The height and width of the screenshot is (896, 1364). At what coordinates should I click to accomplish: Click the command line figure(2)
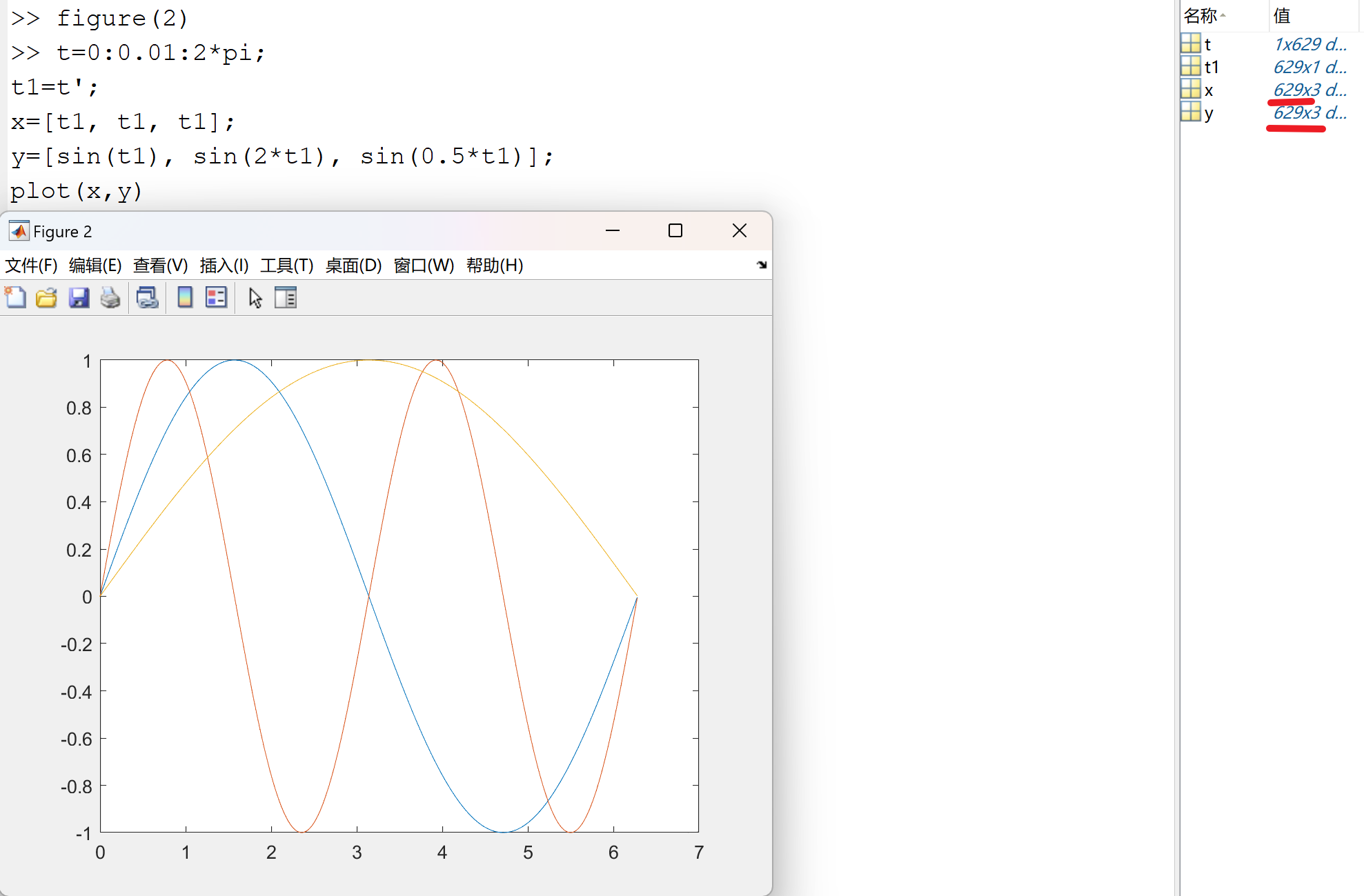(122, 18)
